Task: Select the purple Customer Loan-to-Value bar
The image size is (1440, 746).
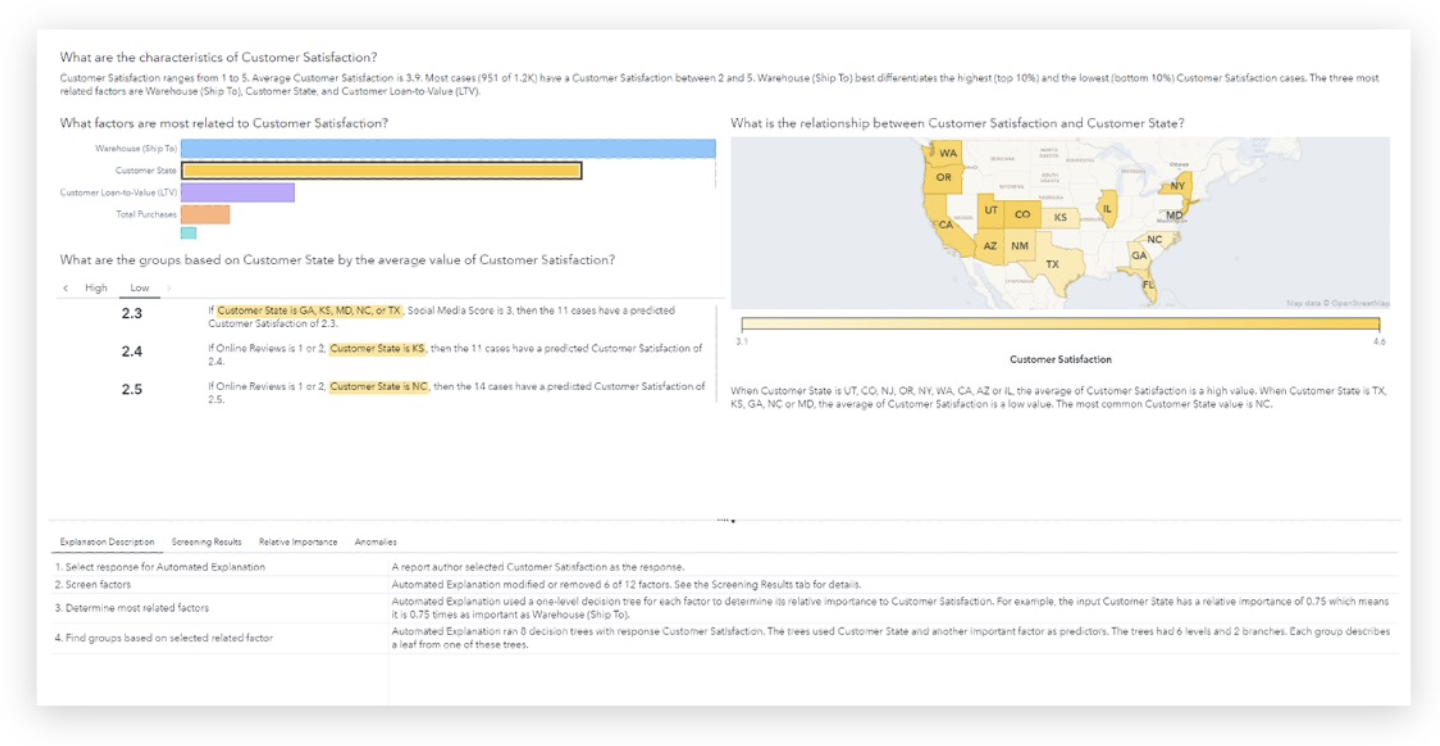Action: point(238,192)
